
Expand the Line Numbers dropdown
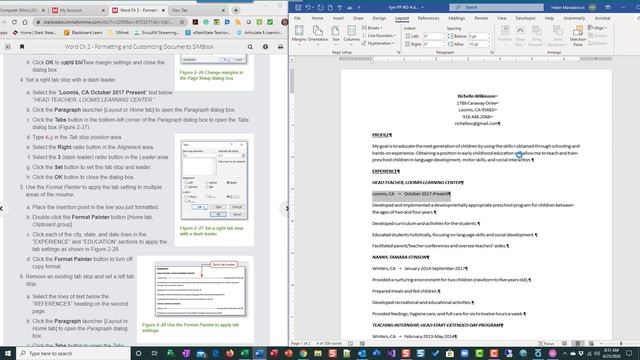(379, 36)
